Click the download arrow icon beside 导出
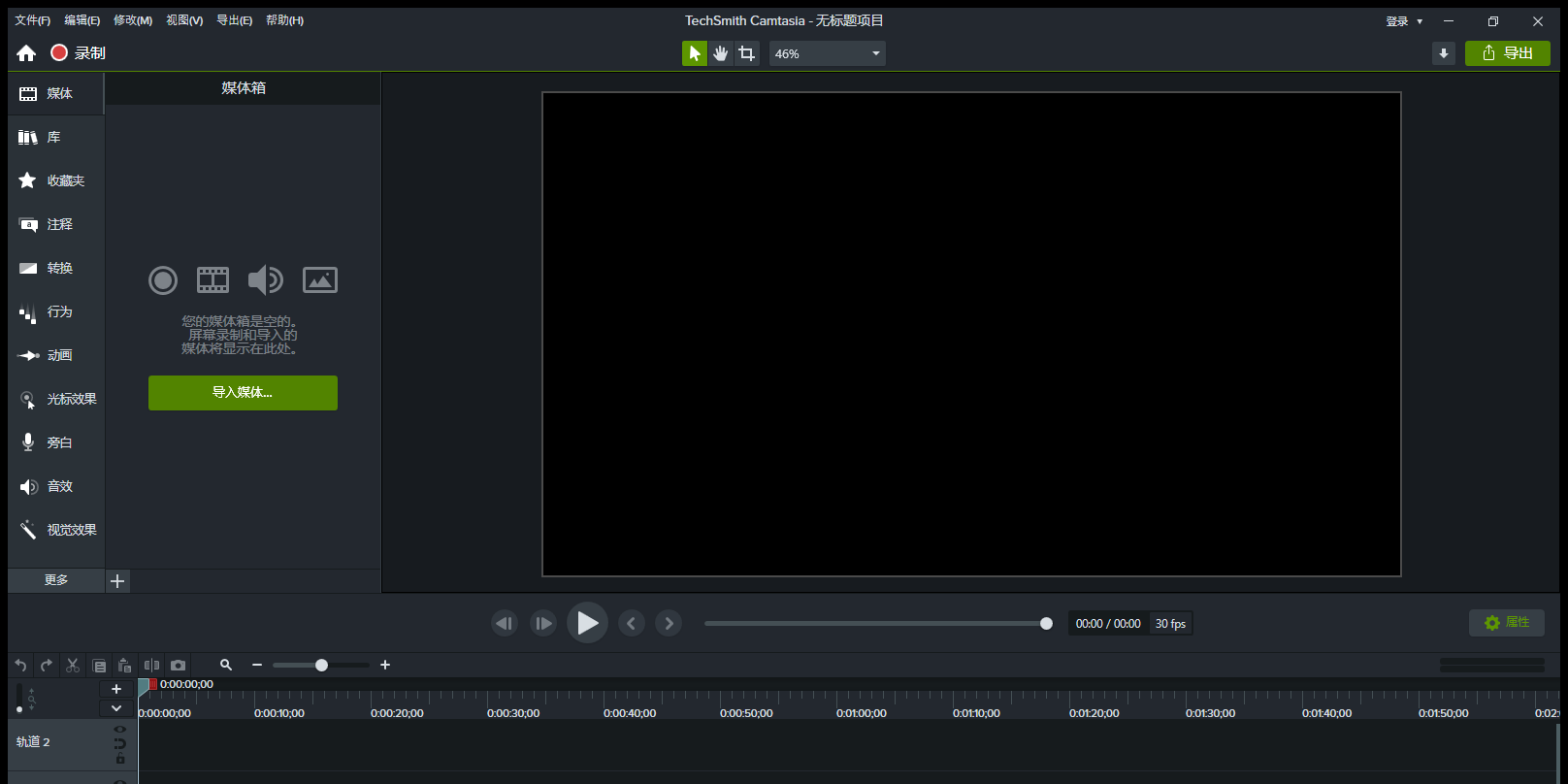 pyautogui.click(x=1444, y=53)
